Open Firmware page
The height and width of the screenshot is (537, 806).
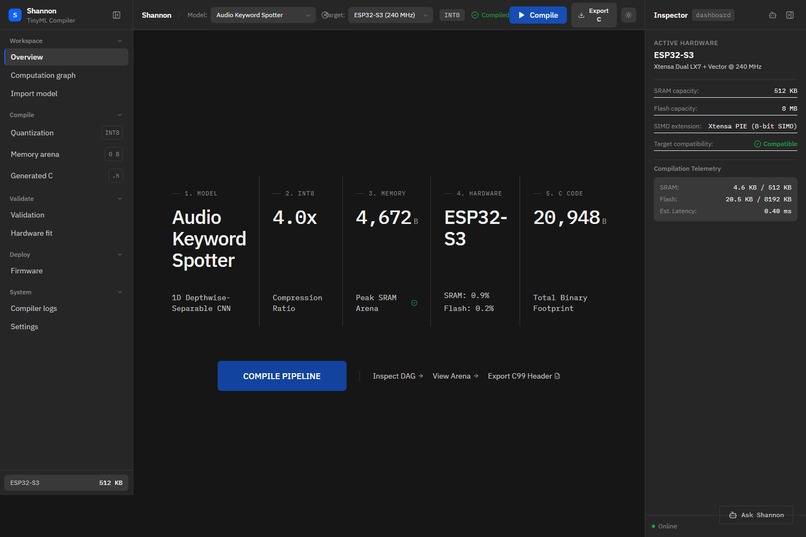point(66,271)
